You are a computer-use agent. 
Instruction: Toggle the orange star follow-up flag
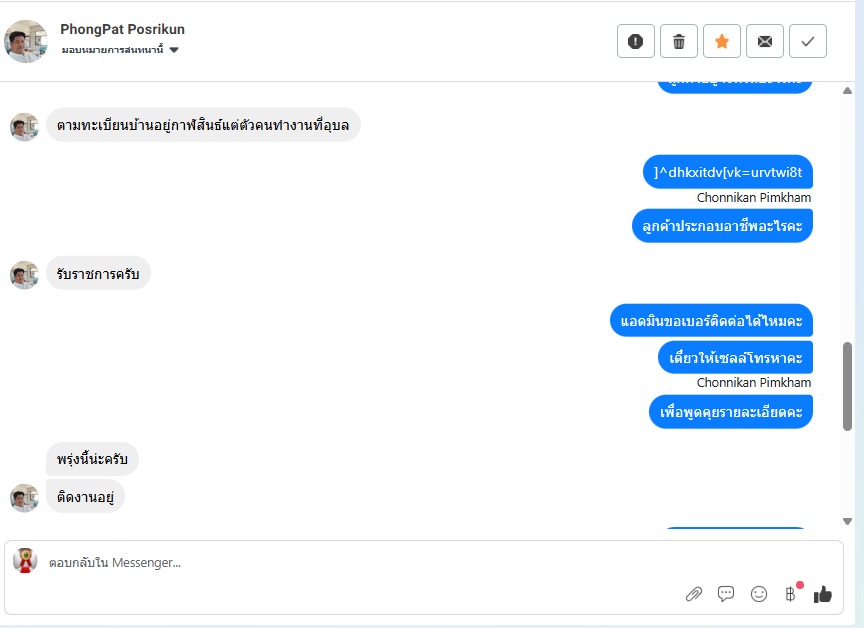pyautogui.click(x=722, y=41)
